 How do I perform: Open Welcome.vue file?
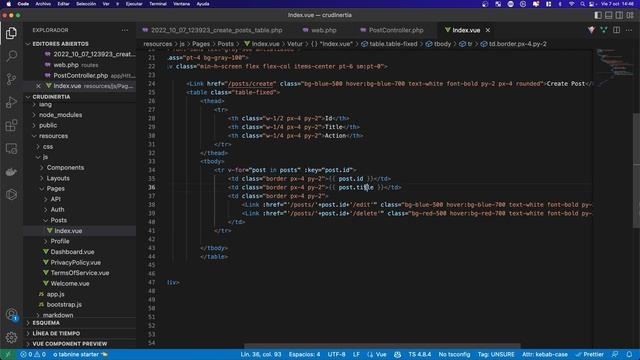(70, 284)
